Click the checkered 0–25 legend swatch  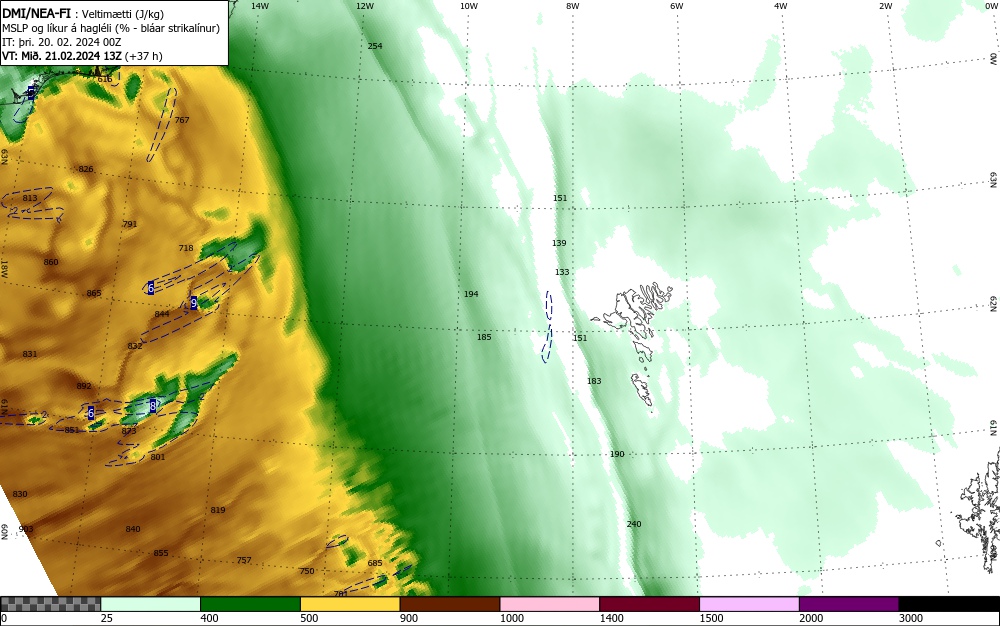coord(50,604)
